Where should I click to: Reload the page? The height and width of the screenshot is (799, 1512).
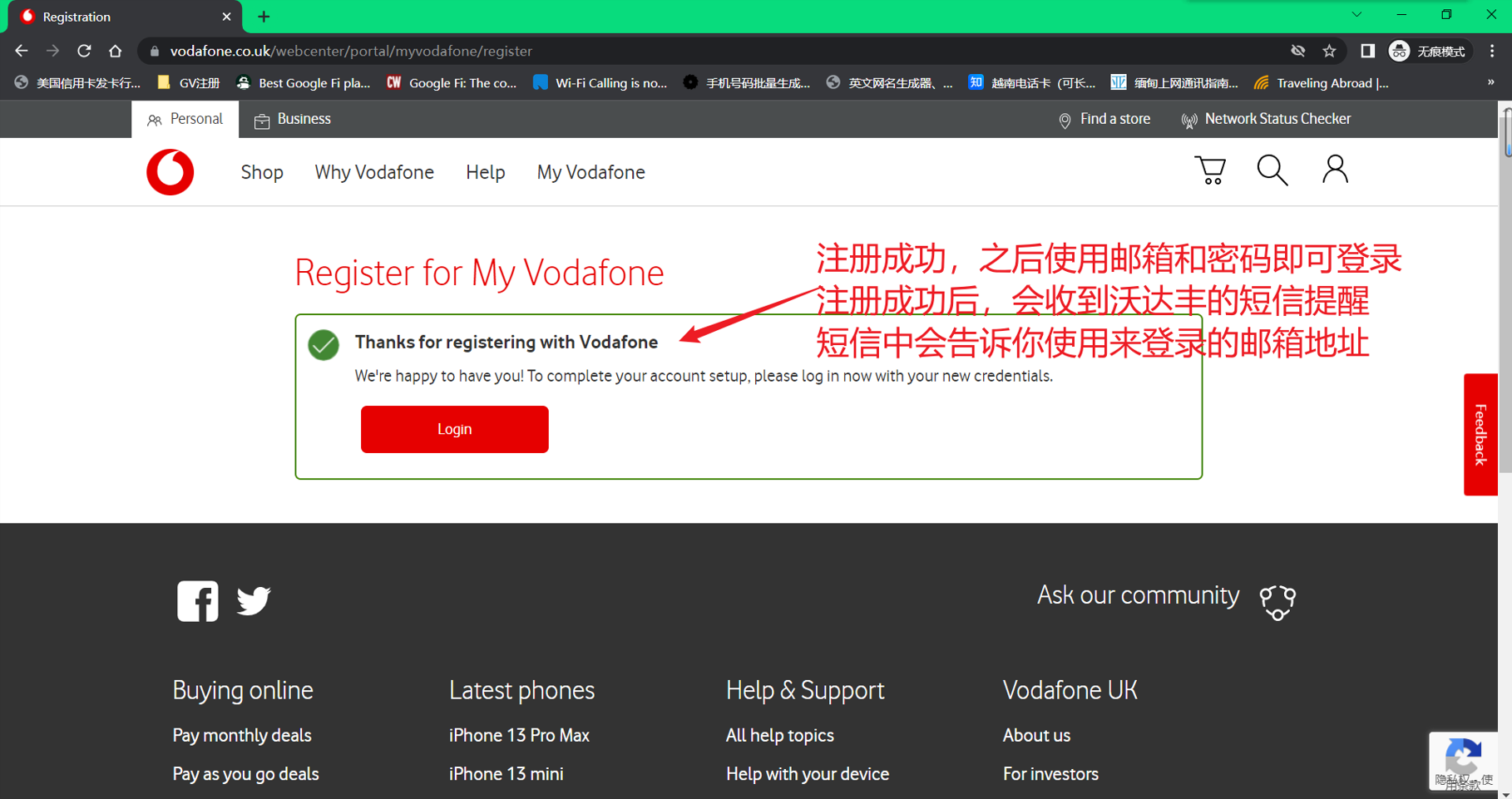tap(84, 51)
